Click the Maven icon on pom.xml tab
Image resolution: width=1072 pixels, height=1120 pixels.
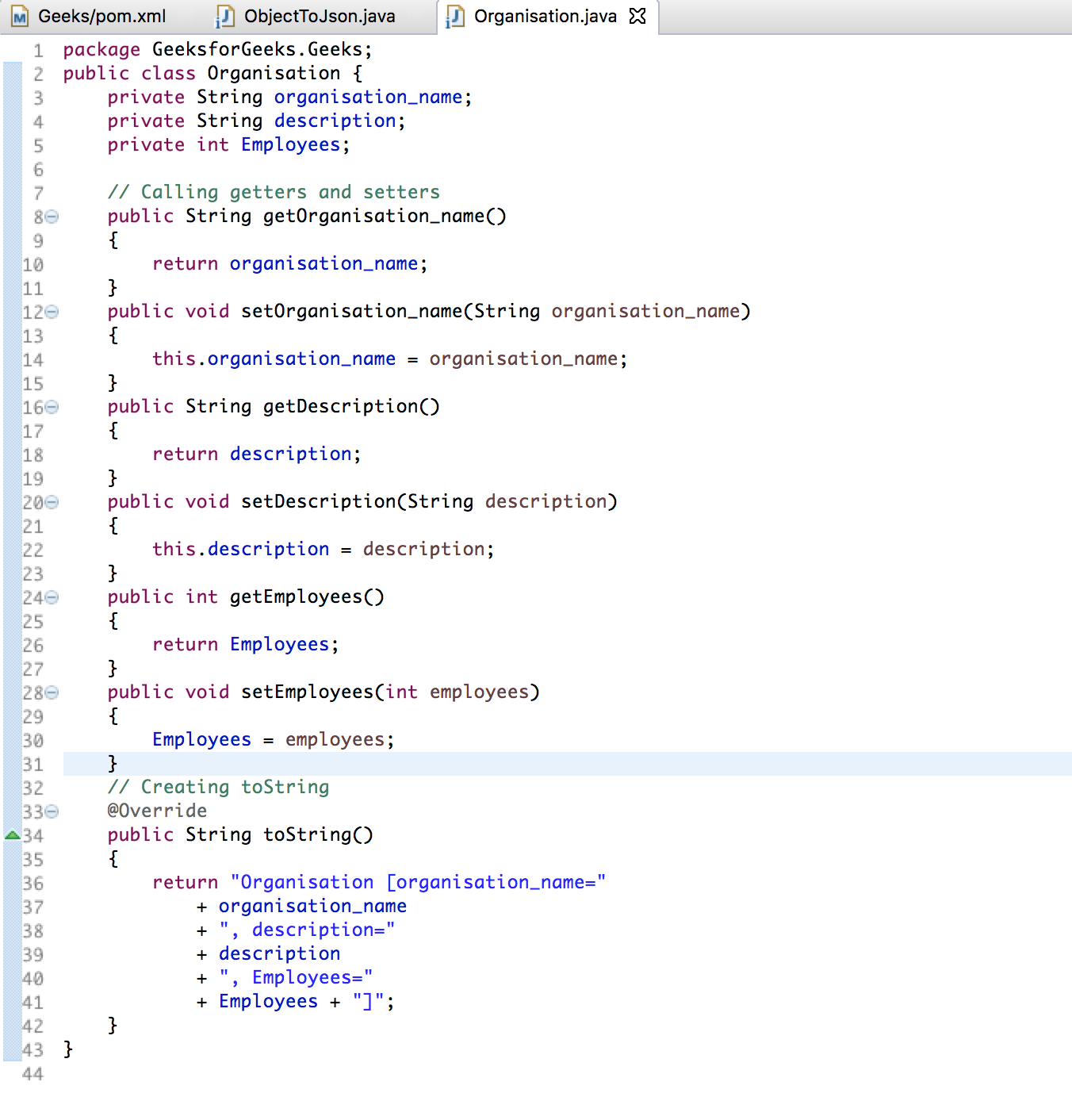[x=21, y=17]
